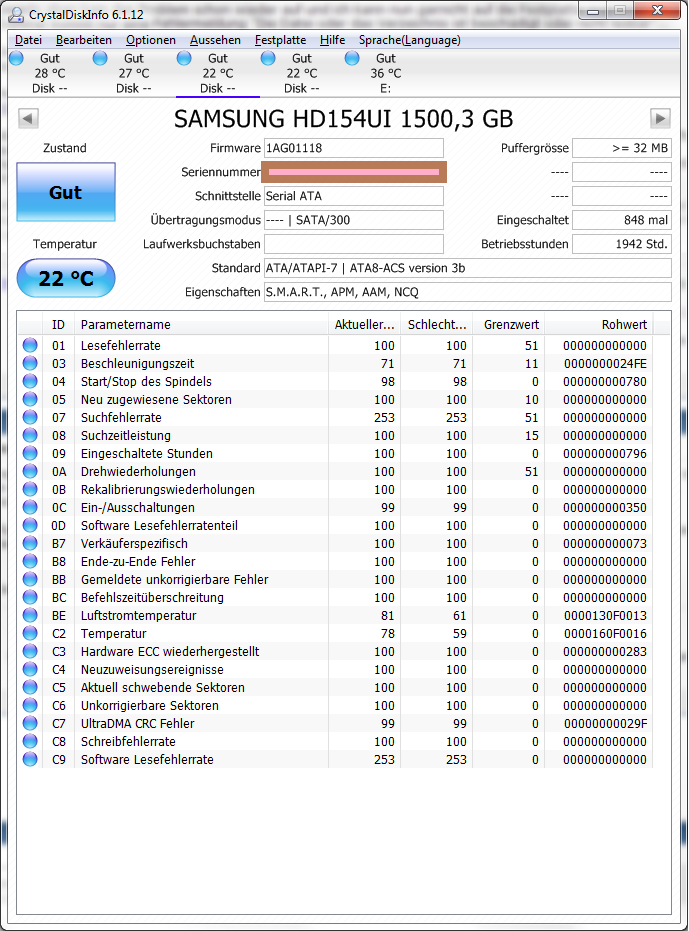Close the CrystalDiskInfo window
The image size is (689, 931).
point(657,10)
